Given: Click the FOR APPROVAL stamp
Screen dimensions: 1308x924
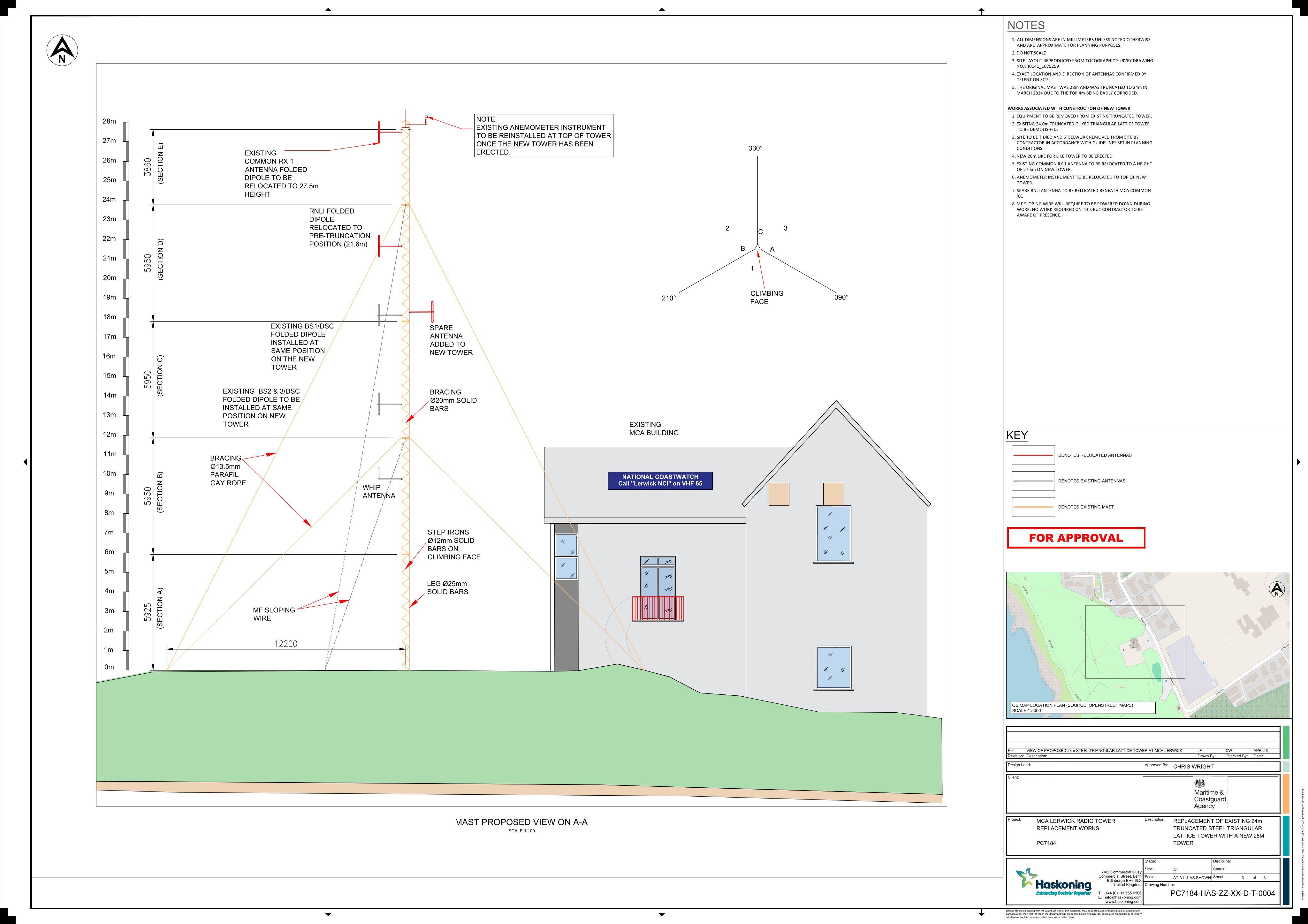Looking at the screenshot, I should [1076, 538].
